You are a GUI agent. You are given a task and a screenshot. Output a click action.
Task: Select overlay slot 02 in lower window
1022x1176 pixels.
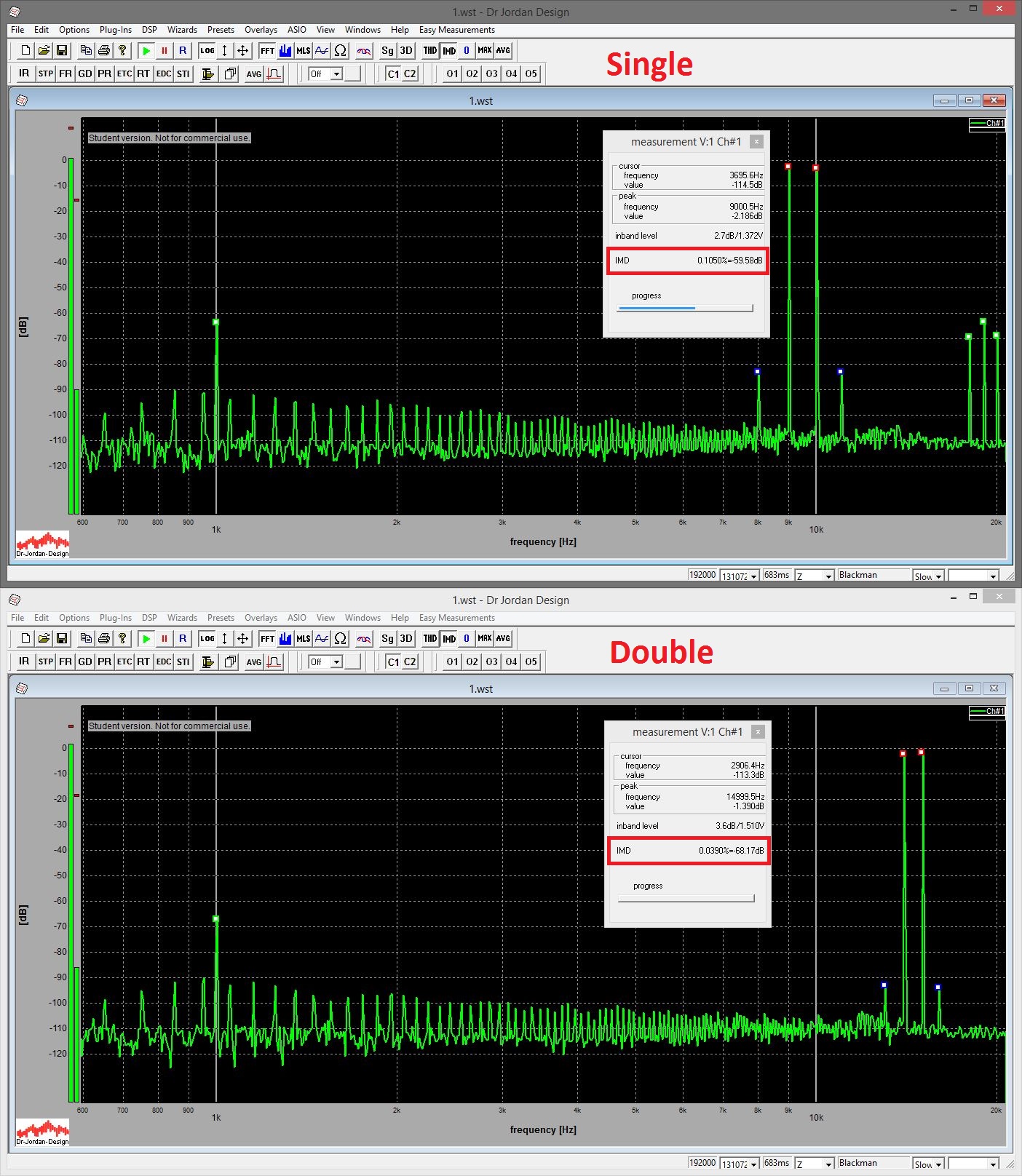[x=472, y=661]
